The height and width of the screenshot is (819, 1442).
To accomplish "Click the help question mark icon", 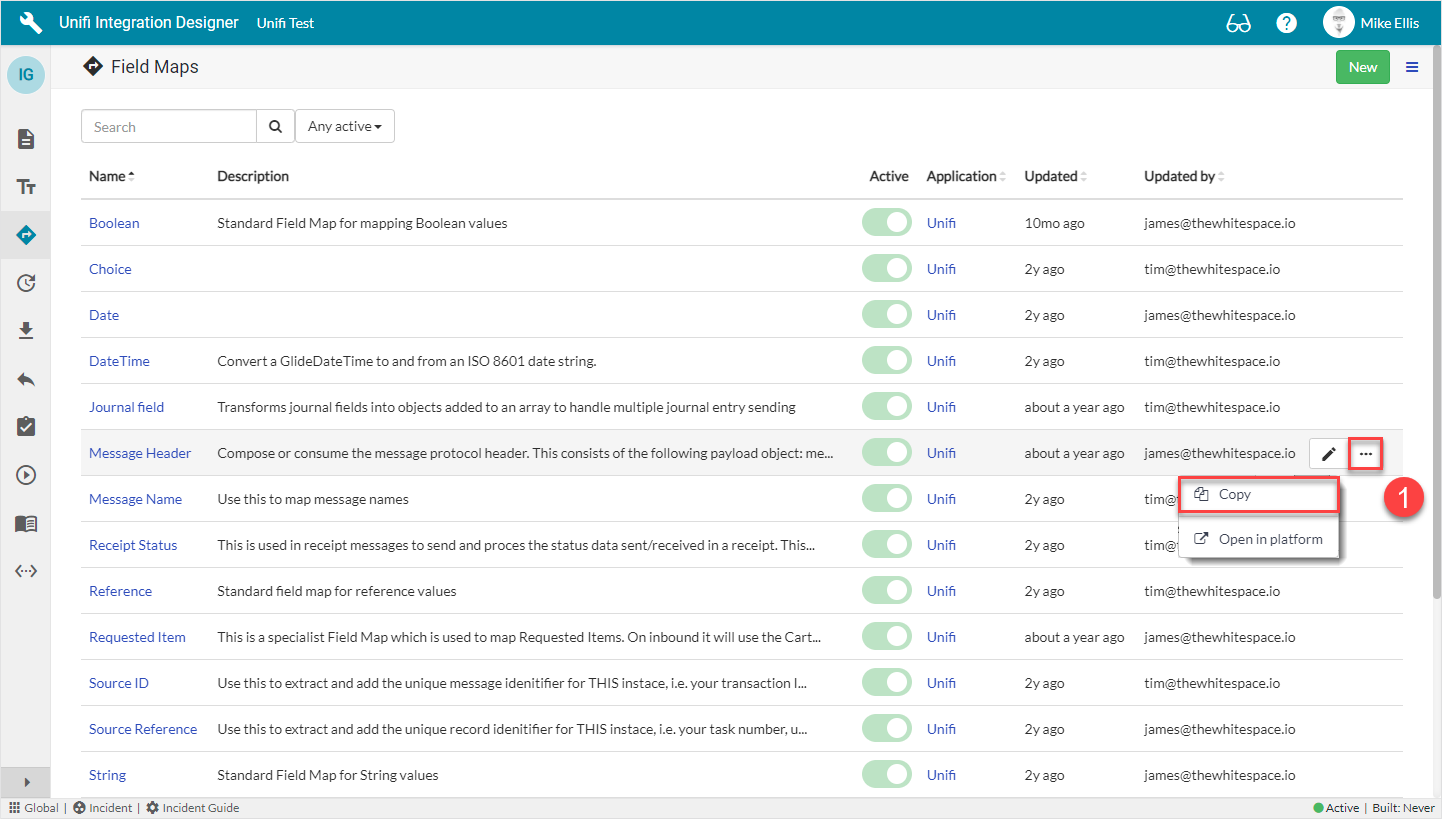I will point(1286,21).
